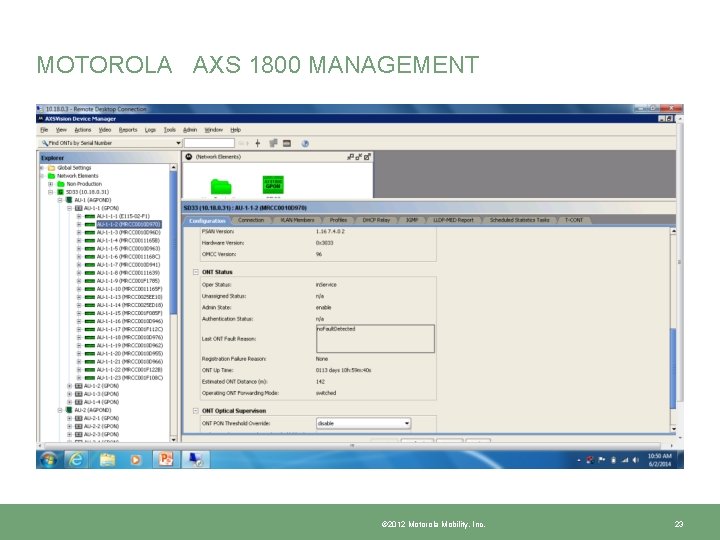Click the Last ONT Fault Reason text box
Image resolution: width=720 pixels, height=540 pixels.
point(375,339)
